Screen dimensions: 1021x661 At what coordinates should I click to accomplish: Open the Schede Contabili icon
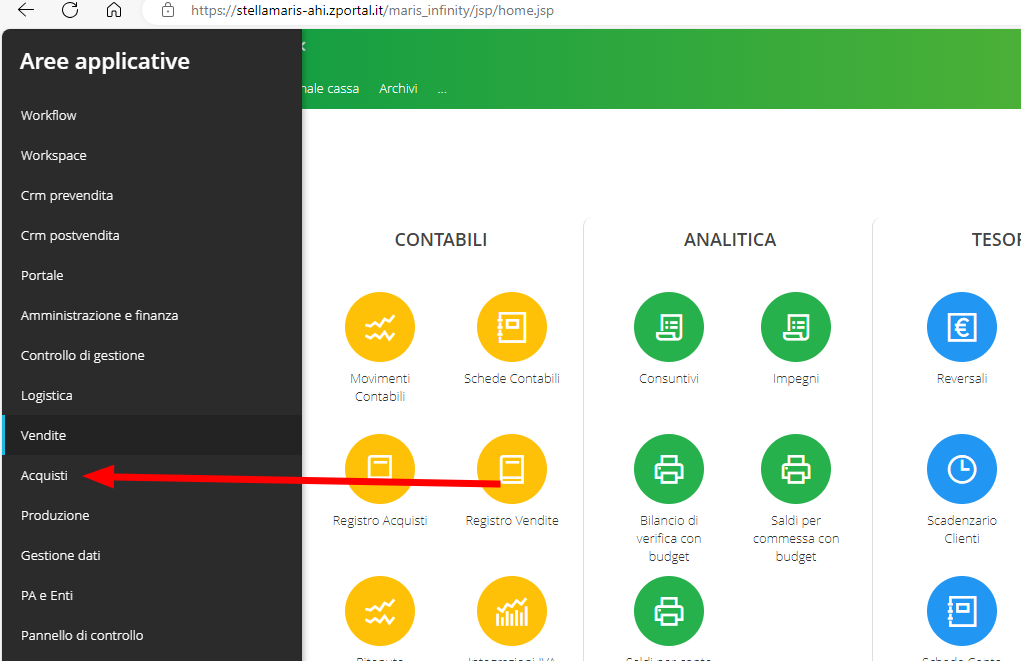point(511,327)
